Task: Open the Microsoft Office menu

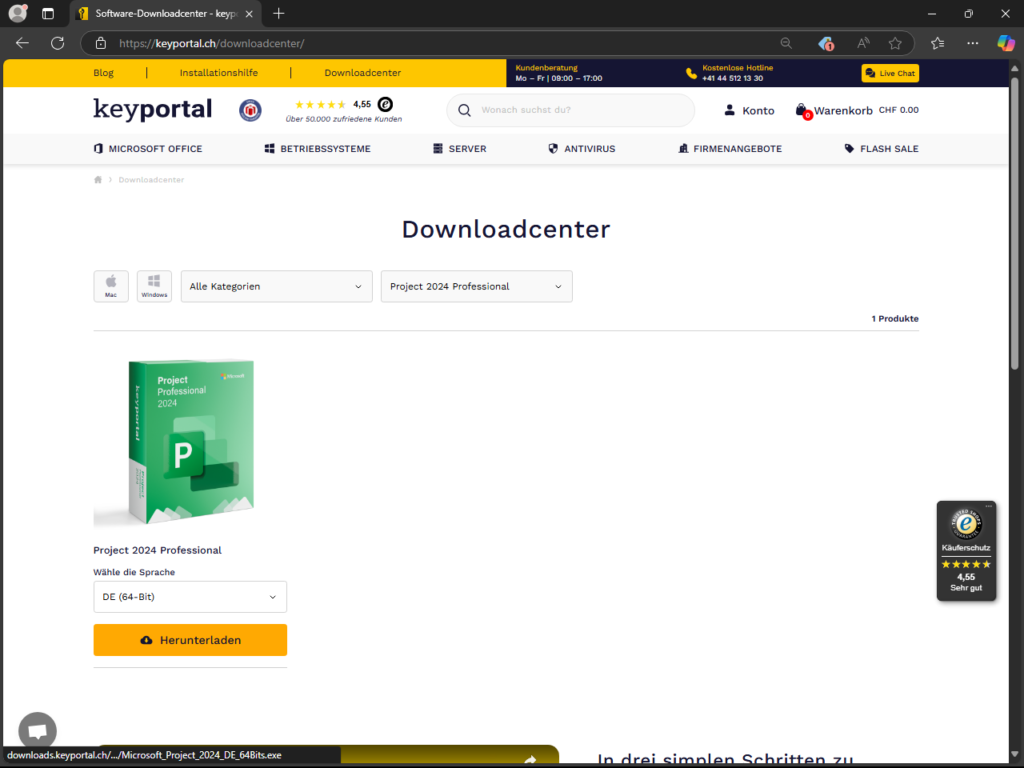Action: 148,149
